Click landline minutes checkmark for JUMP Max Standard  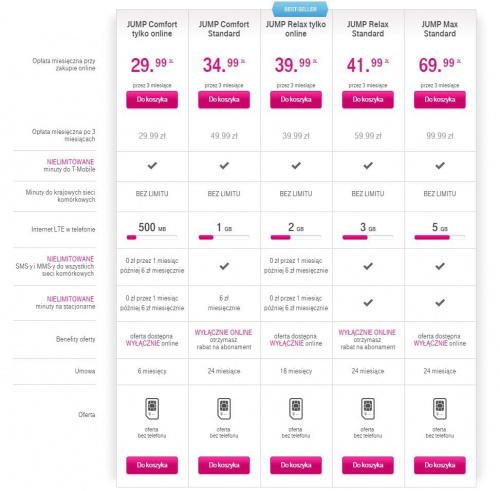[x=440, y=303]
